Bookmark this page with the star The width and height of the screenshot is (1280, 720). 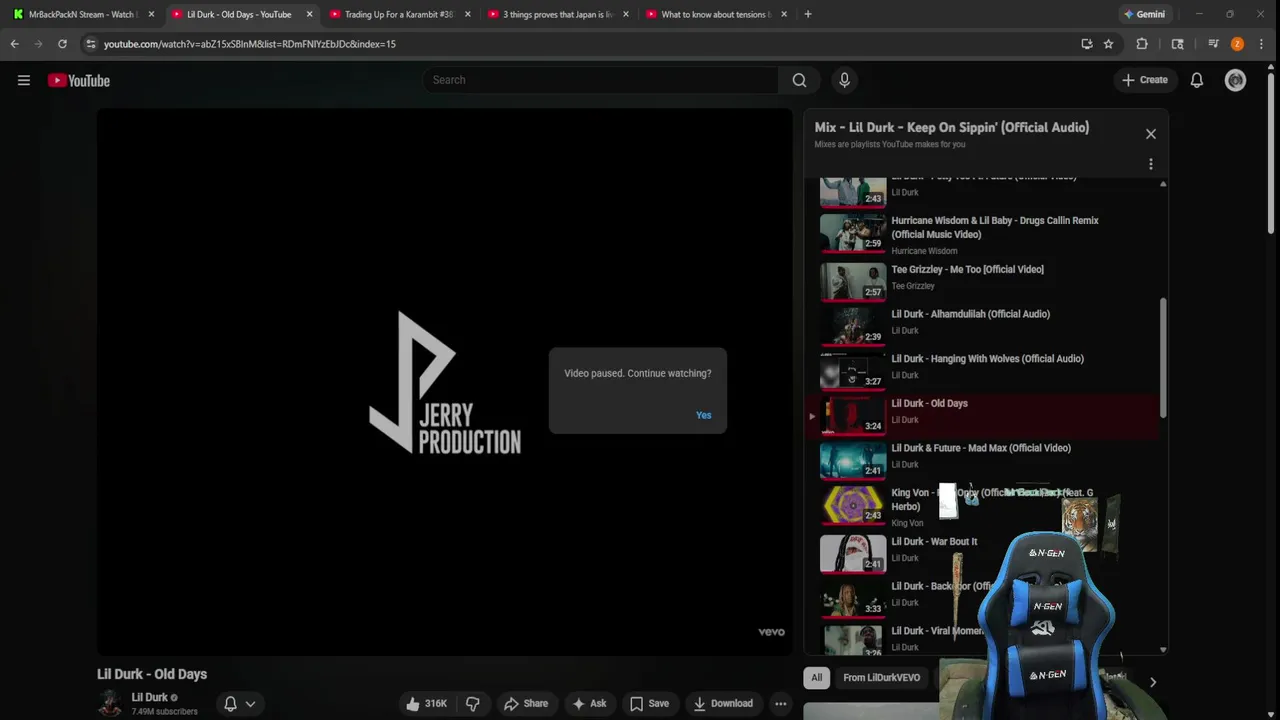click(x=1108, y=44)
